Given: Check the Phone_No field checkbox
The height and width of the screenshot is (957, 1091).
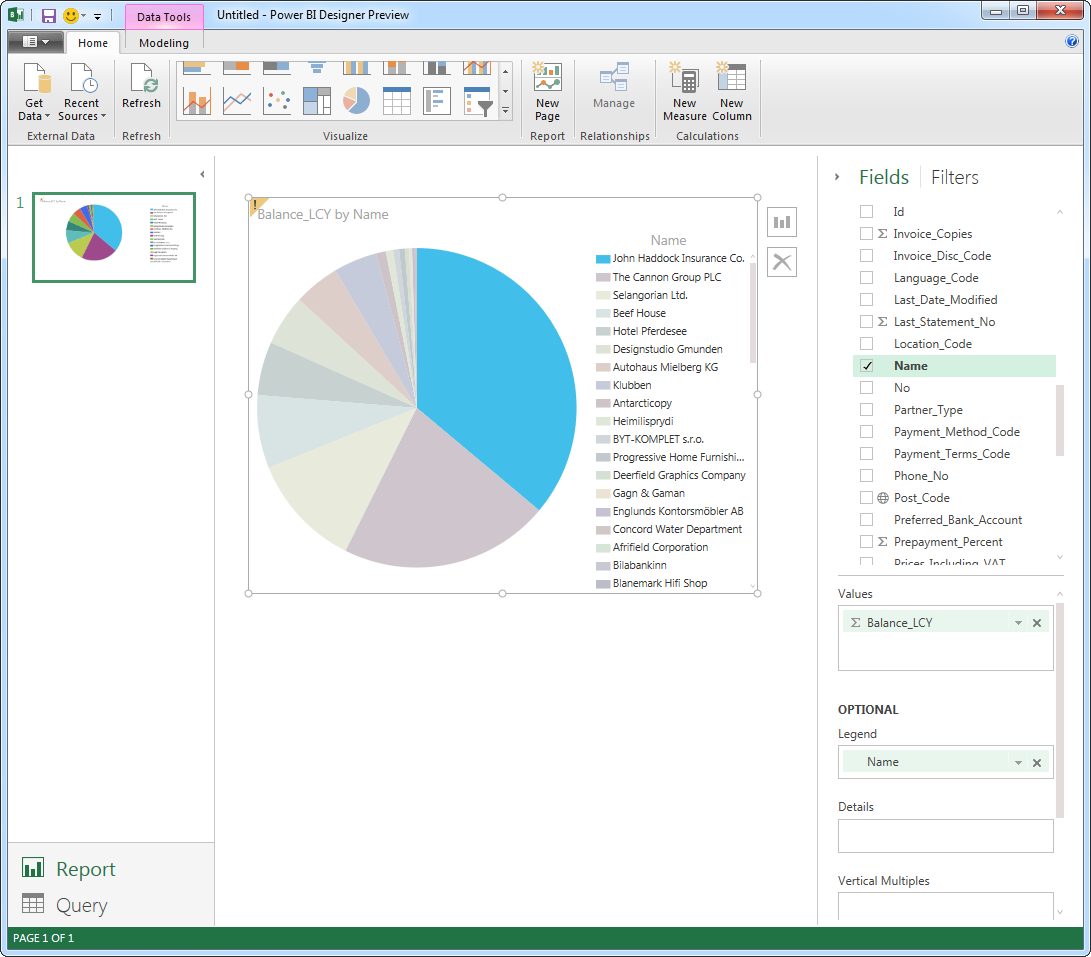Looking at the screenshot, I should click(x=867, y=476).
